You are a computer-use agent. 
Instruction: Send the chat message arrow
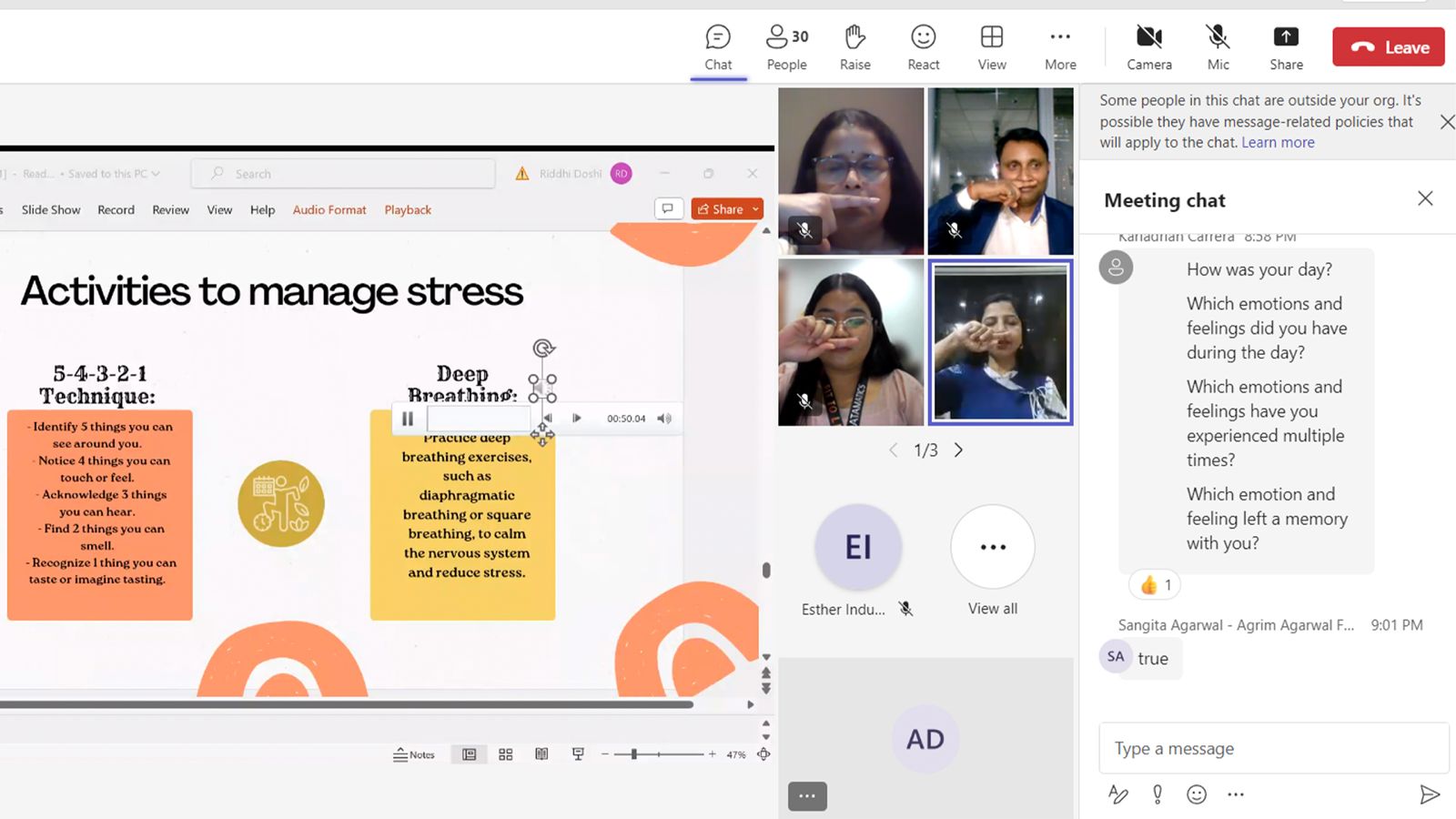click(x=1429, y=794)
